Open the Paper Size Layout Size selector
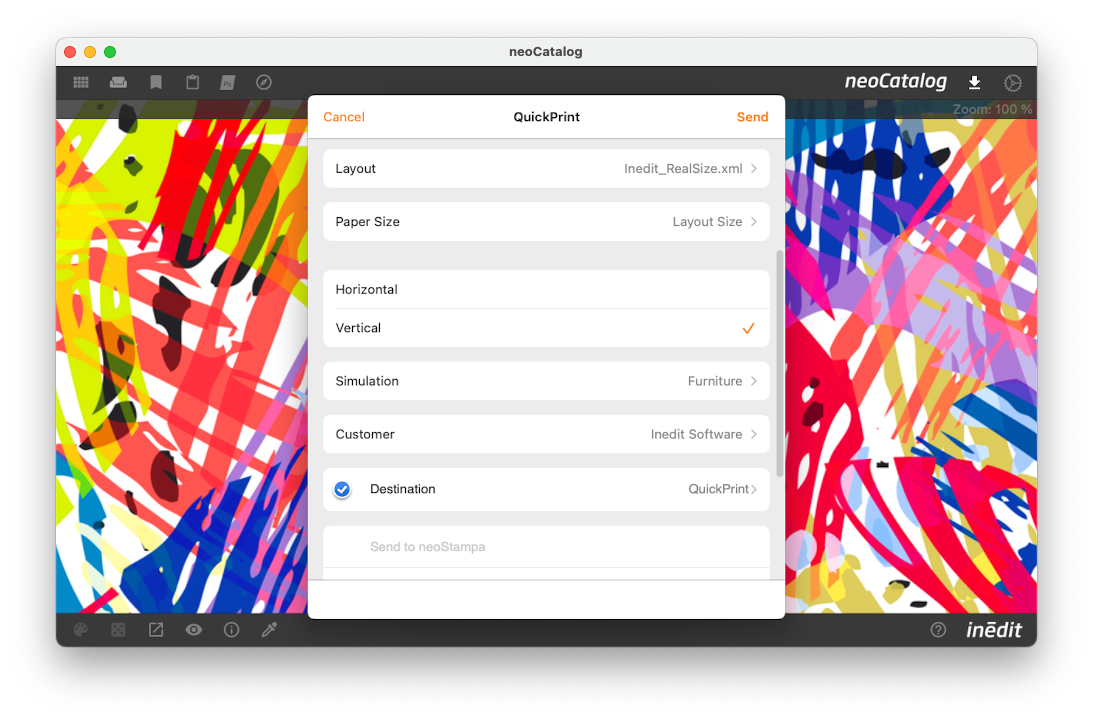The height and width of the screenshot is (721, 1093). (546, 222)
